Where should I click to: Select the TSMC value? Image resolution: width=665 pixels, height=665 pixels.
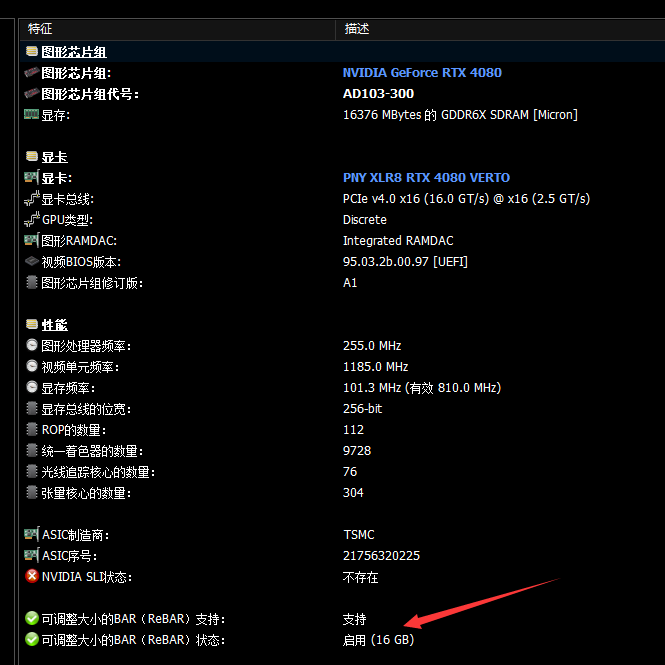359,534
